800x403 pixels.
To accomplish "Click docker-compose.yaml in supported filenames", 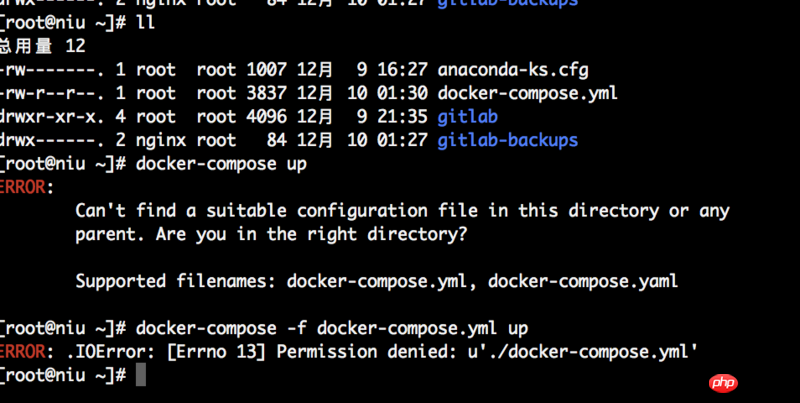I will tap(583, 281).
